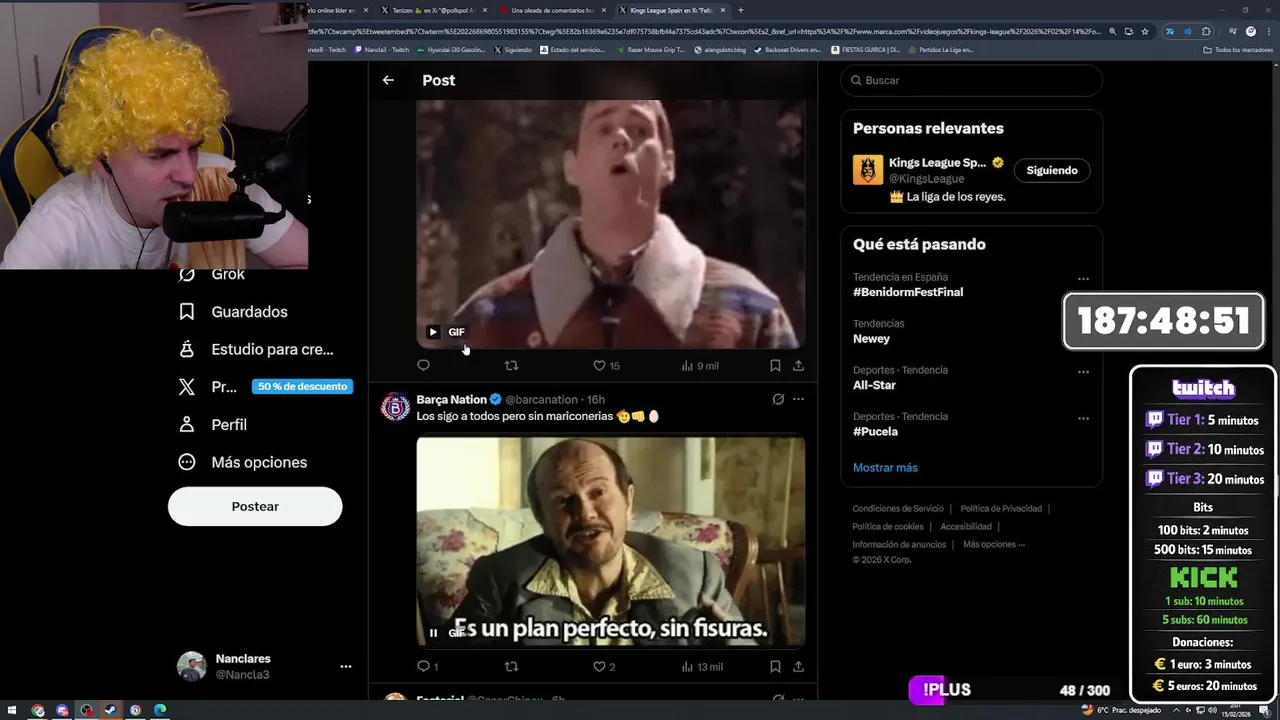This screenshot has width=1280, height=720.
Task: Open Barça Nation profile avatar
Action: [x=395, y=407]
